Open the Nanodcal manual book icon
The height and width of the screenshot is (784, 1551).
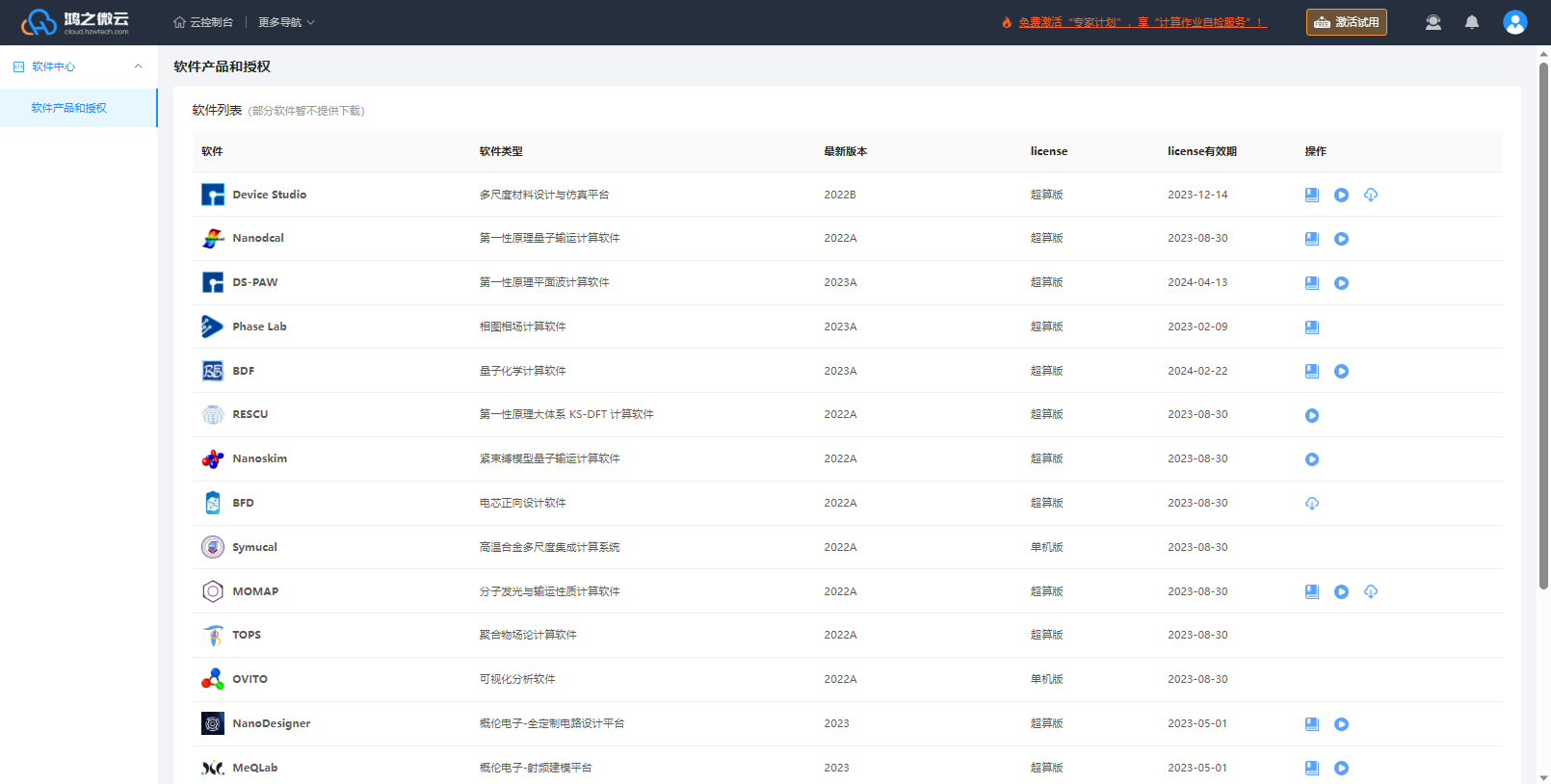point(1311,239)
